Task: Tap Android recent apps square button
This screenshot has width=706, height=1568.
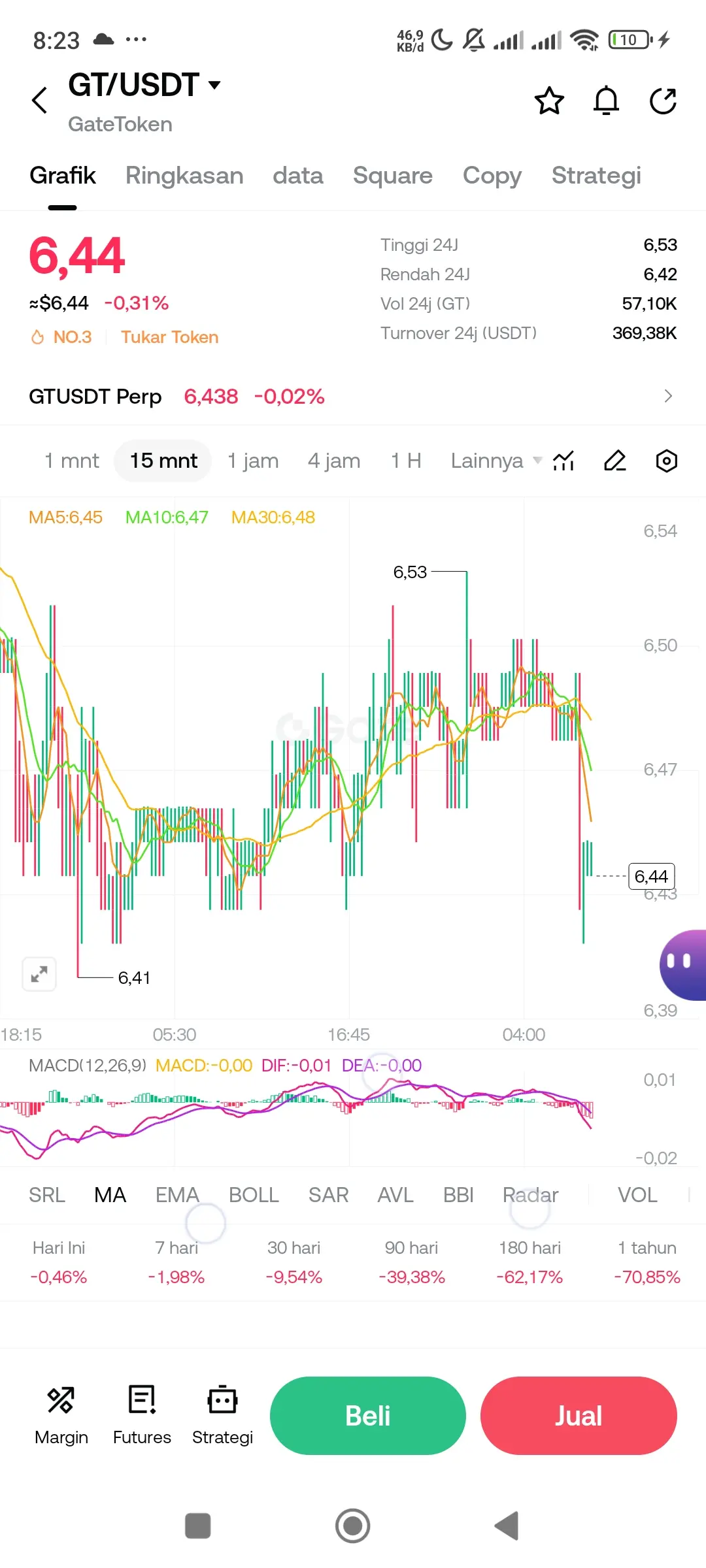Action: 198,1526
